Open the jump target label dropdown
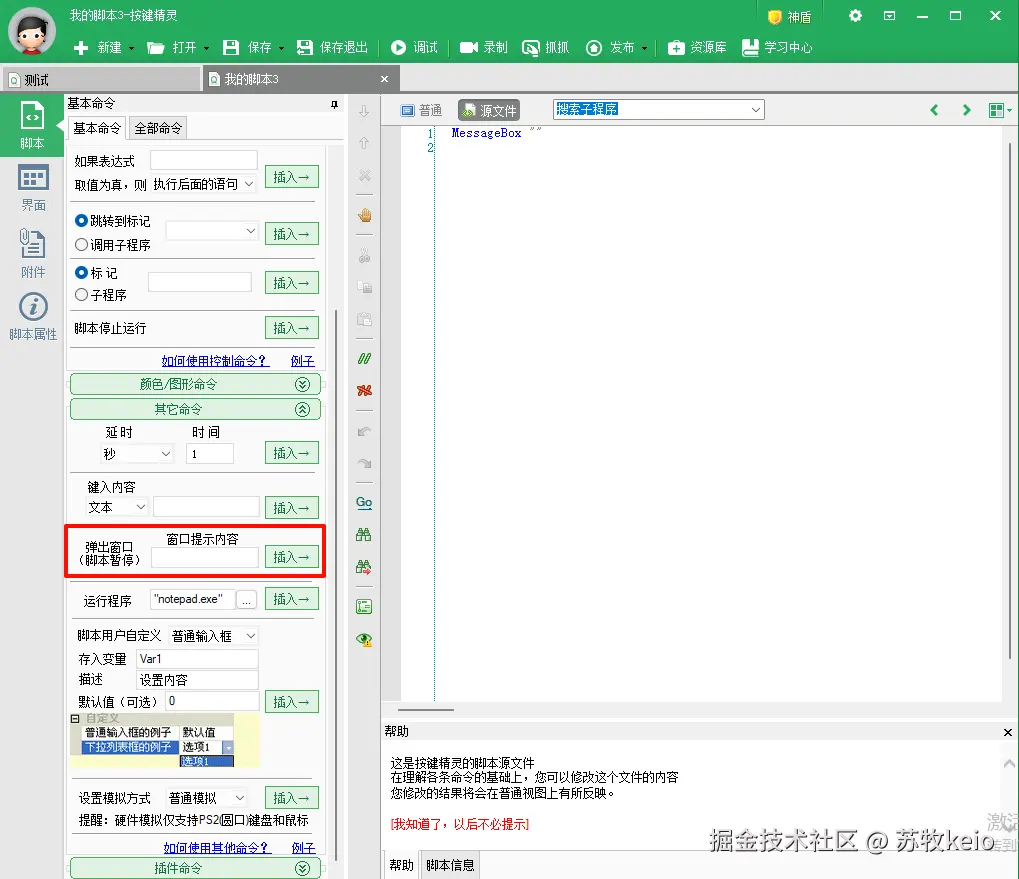Image resolution: width=1019 pixels, height=879 pixels. [x=212, y=231]
